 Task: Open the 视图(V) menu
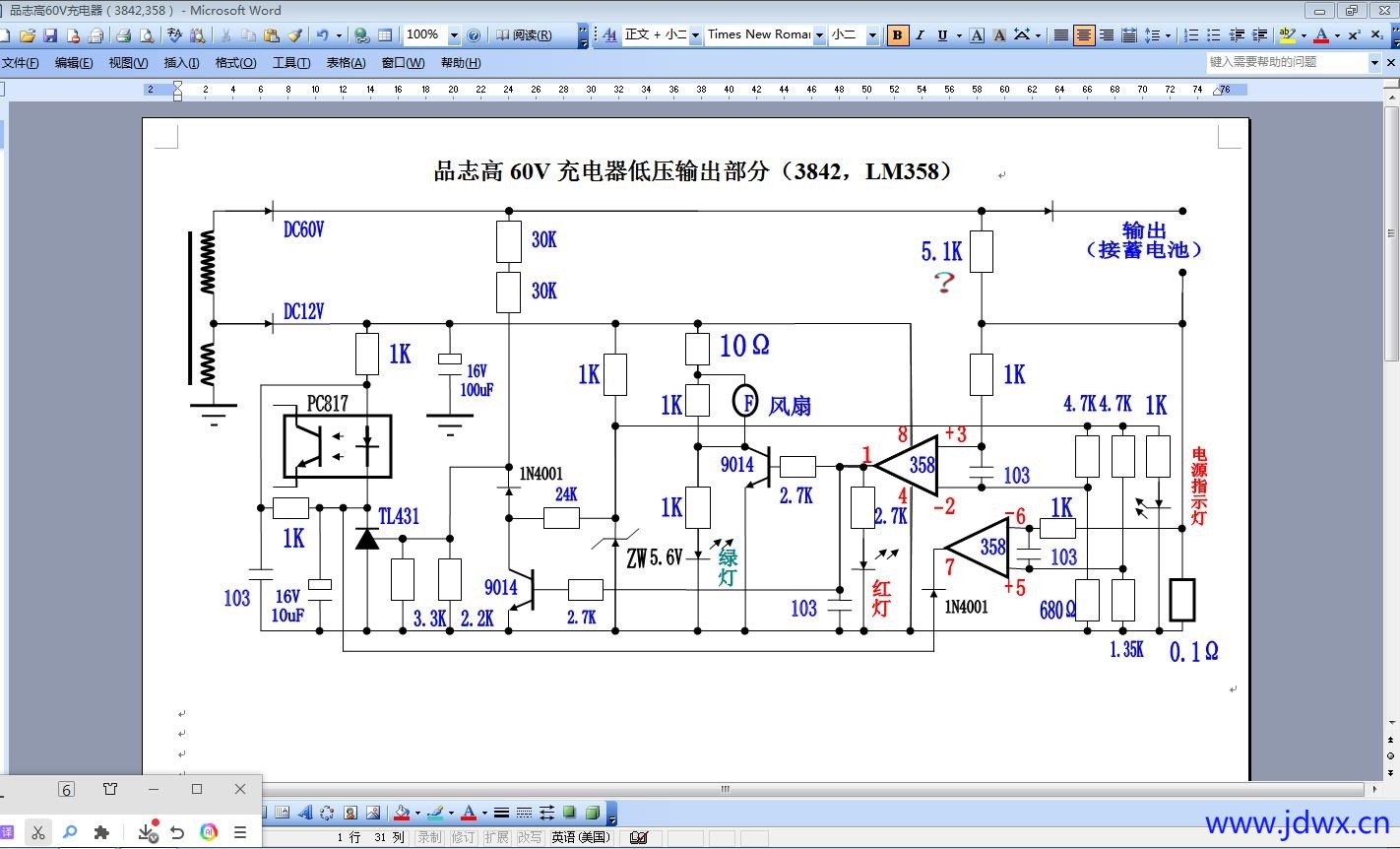(128, 63)
